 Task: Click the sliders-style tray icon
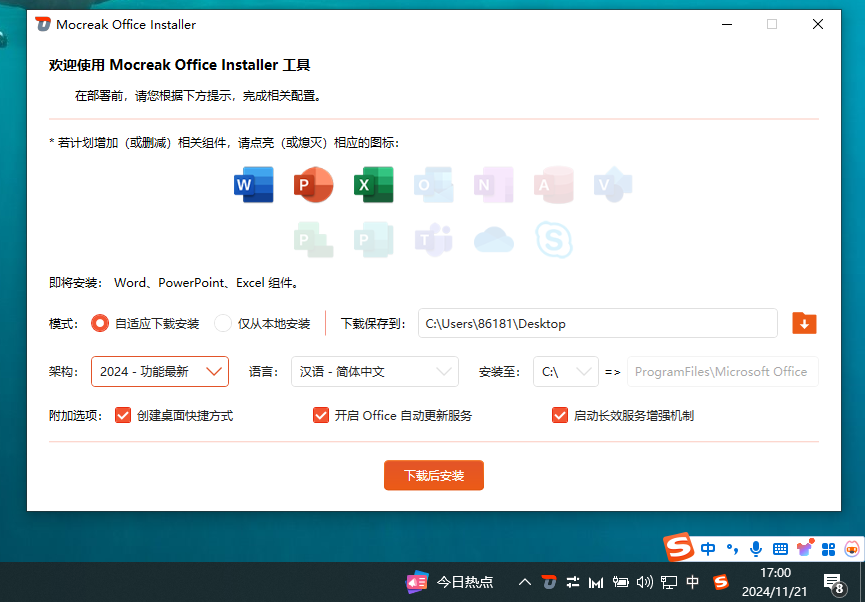pyautogui.click(x=573, y=582)
